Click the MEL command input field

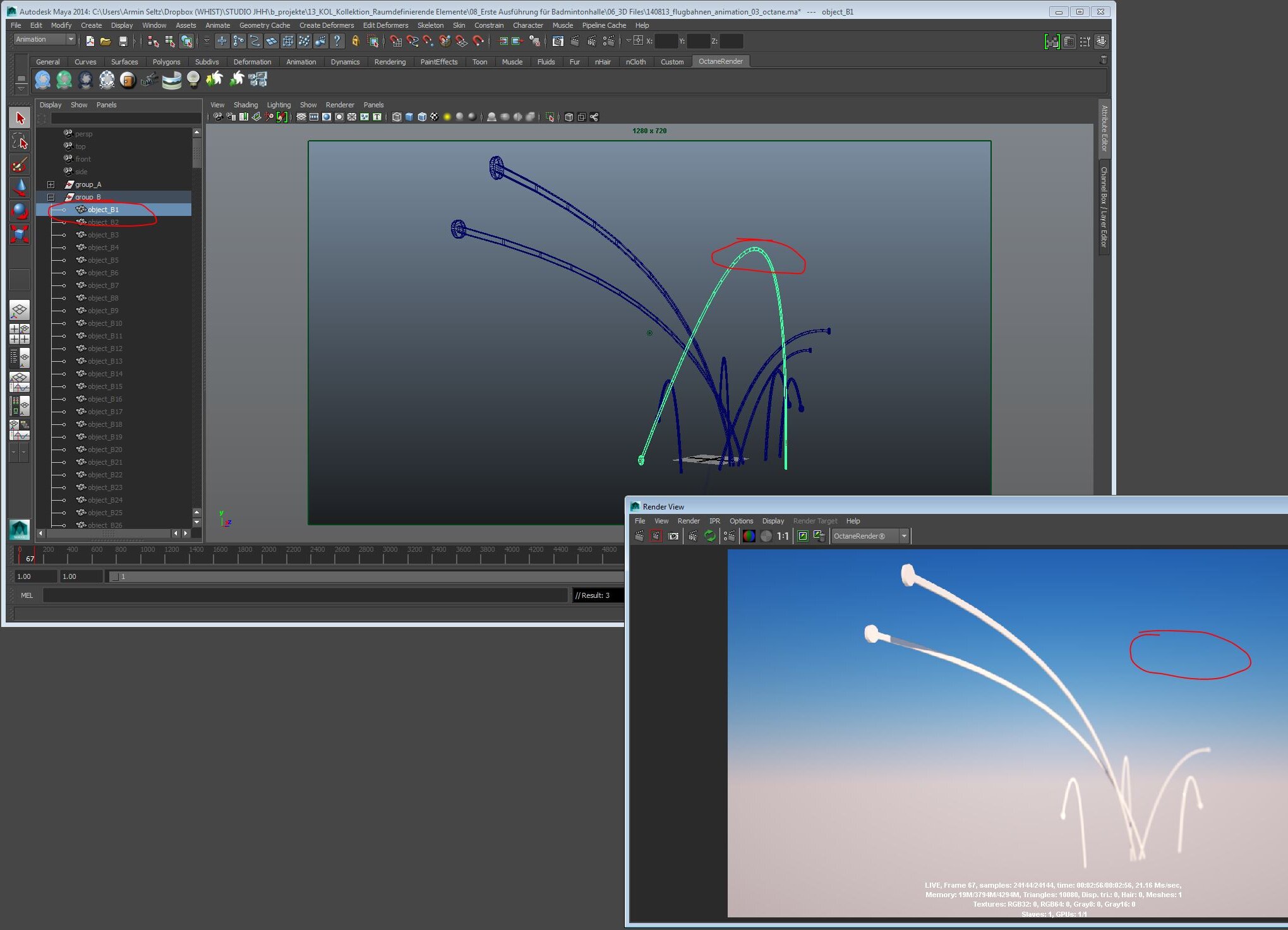tap(304, 595)
